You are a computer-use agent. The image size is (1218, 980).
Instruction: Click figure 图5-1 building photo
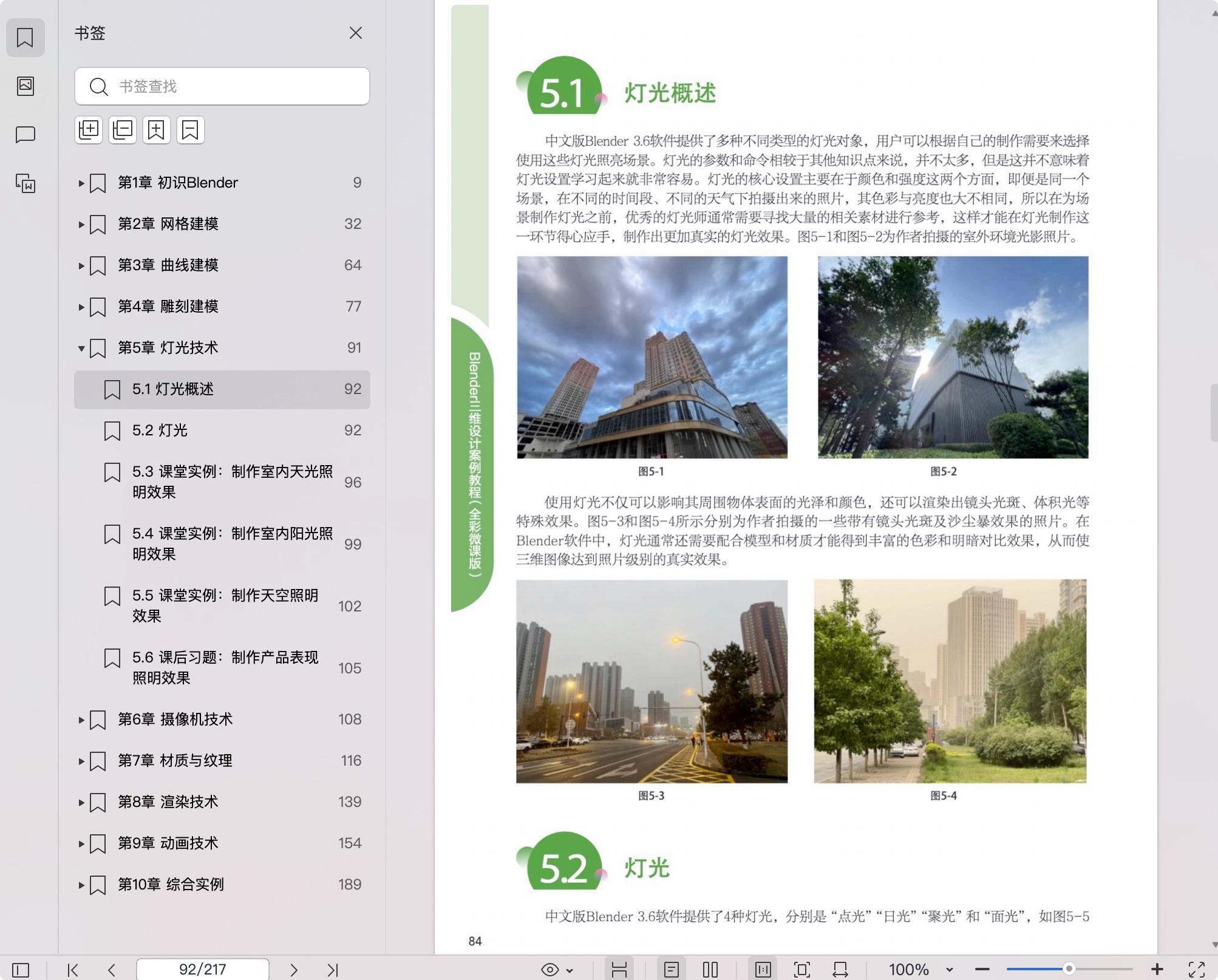(652, 357)
